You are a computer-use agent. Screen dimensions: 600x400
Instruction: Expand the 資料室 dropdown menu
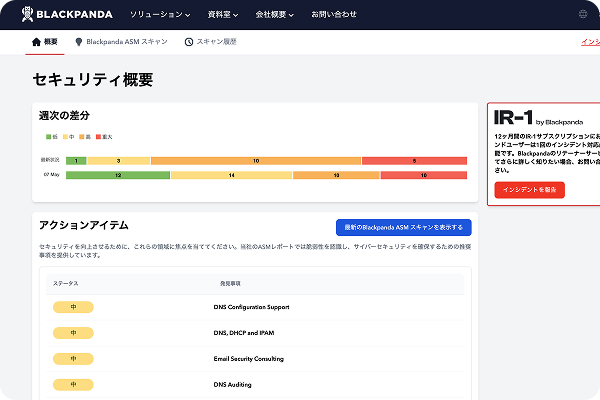pyautogui.click(x=223, y=15)
